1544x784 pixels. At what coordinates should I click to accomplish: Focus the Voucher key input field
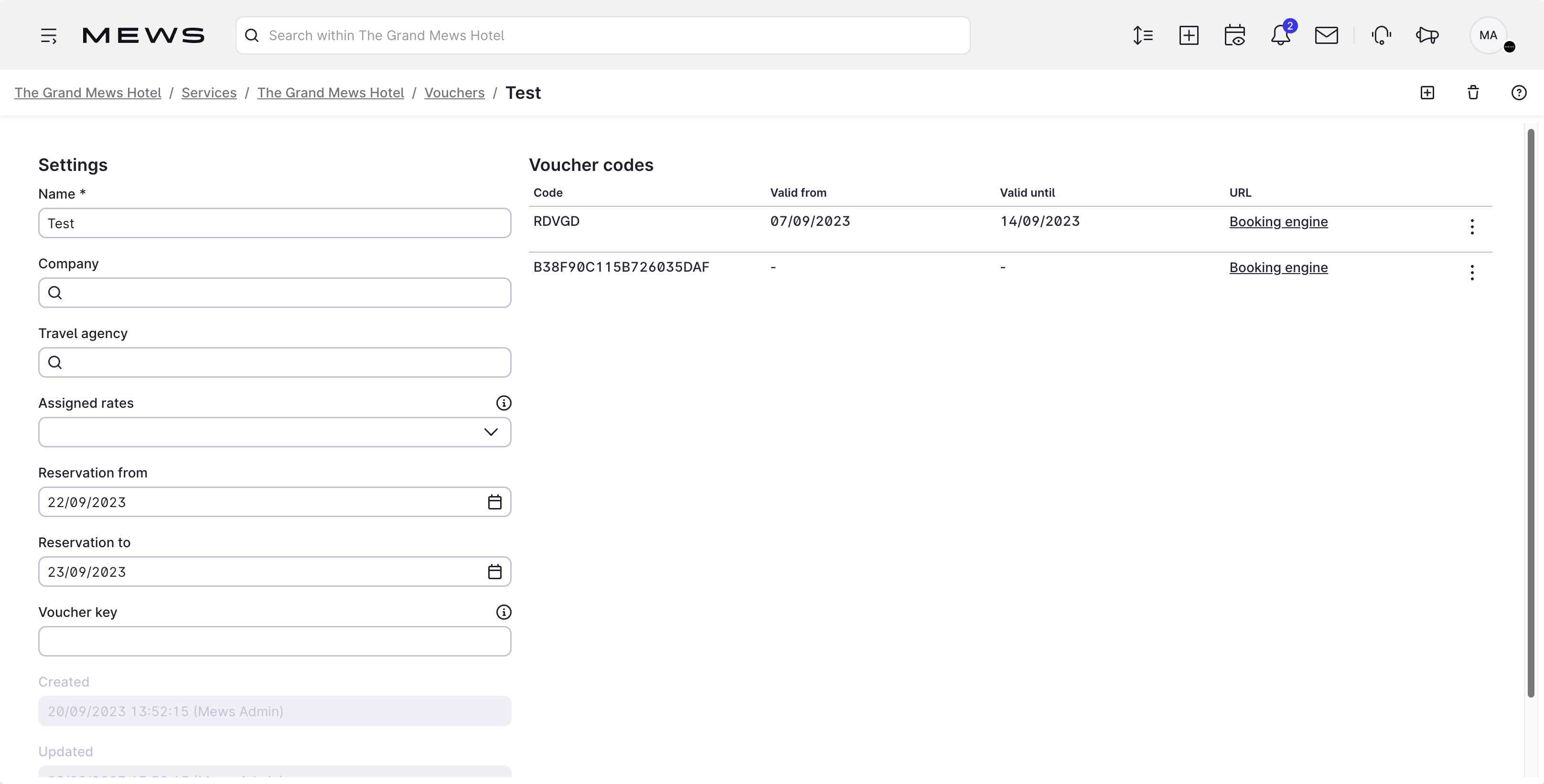pyautogui.click(x=275, y=641)
